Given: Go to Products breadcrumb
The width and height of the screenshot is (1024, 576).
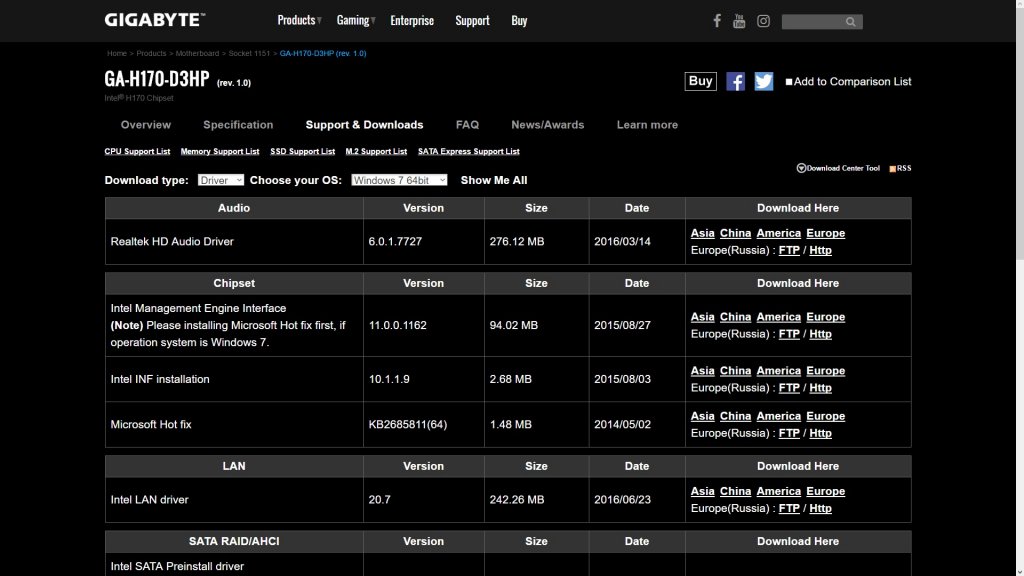Looking at the screenshot, I should pos(152,54).
